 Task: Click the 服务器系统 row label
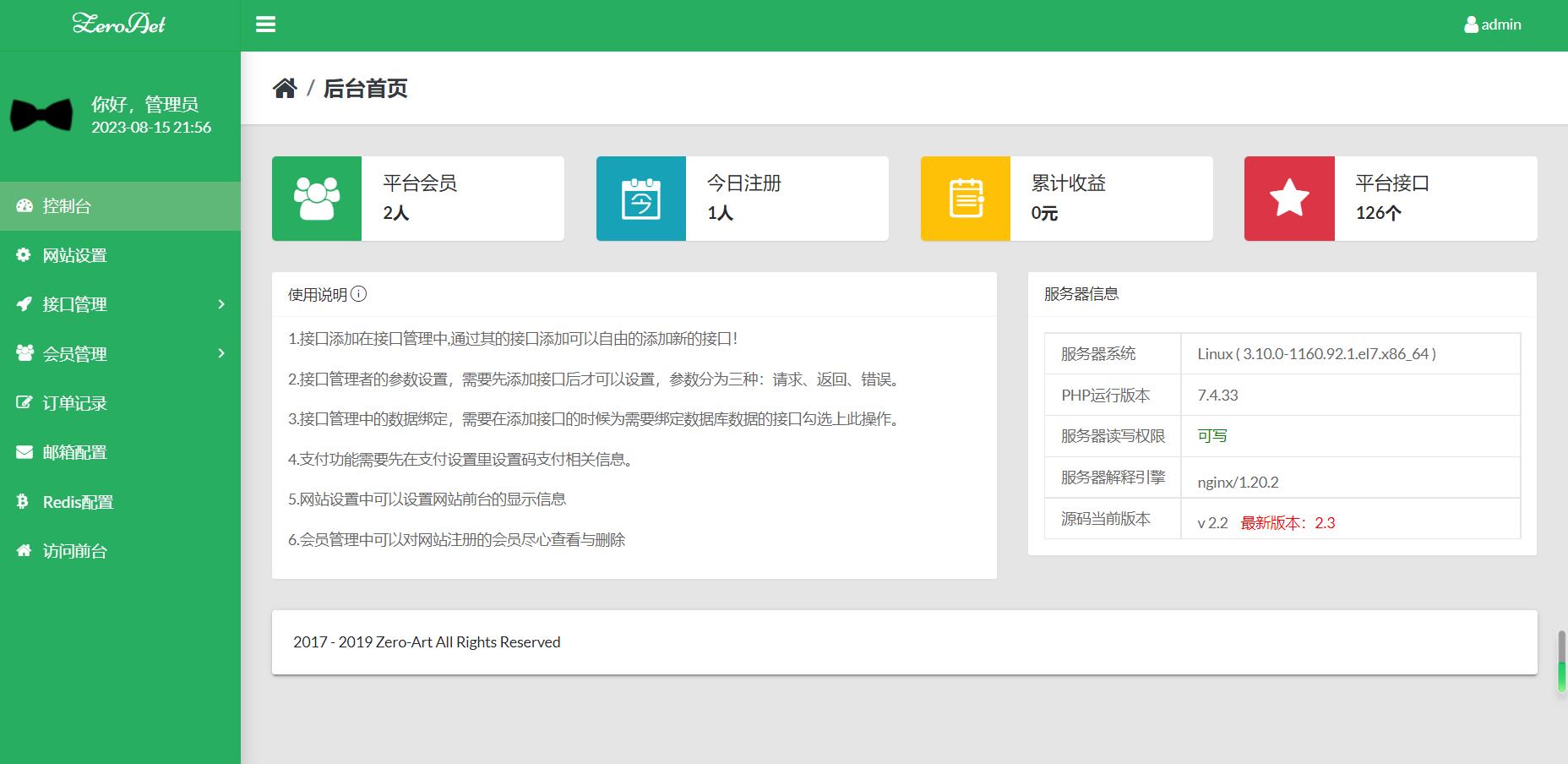1098,353
